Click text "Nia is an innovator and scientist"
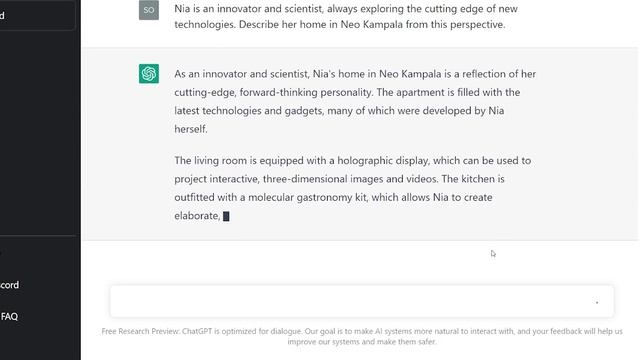The image size is (640, 360). point(248,9)
